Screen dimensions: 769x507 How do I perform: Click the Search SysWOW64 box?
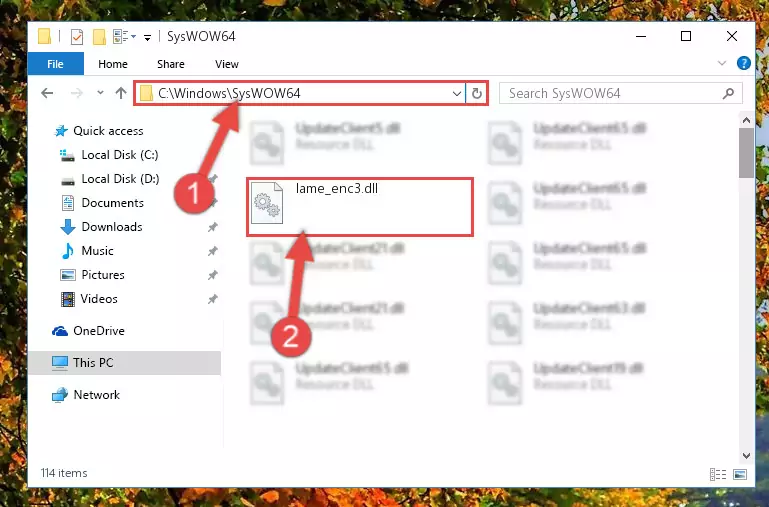(x=620, y=93)
